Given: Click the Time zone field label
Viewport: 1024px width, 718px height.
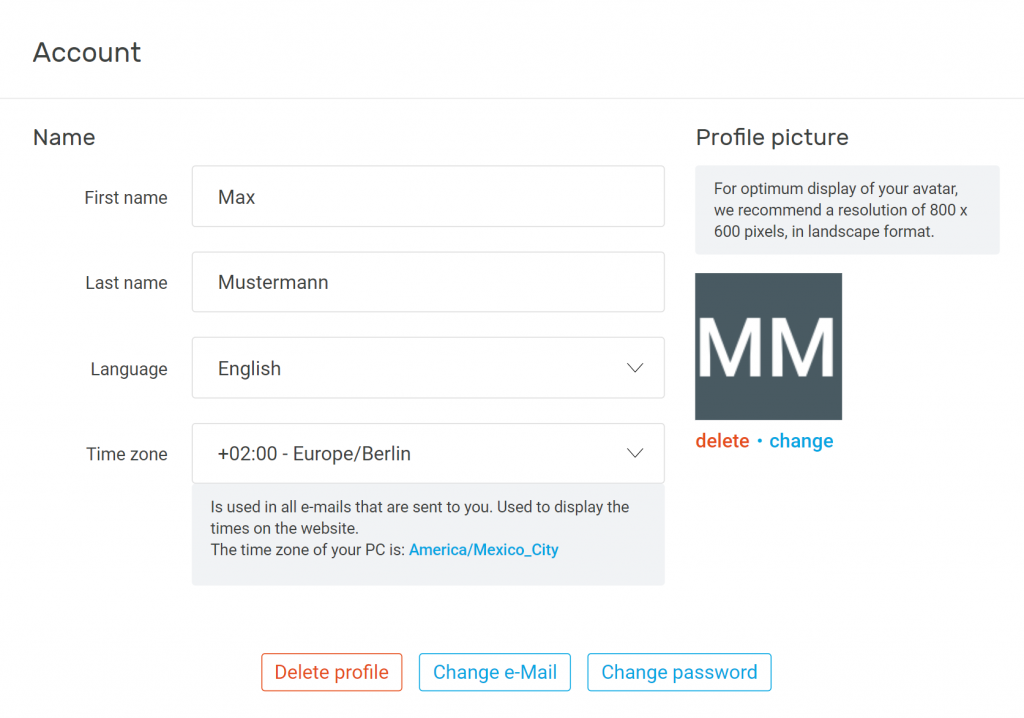Looking at the screenshot, I should coord(127,454).
